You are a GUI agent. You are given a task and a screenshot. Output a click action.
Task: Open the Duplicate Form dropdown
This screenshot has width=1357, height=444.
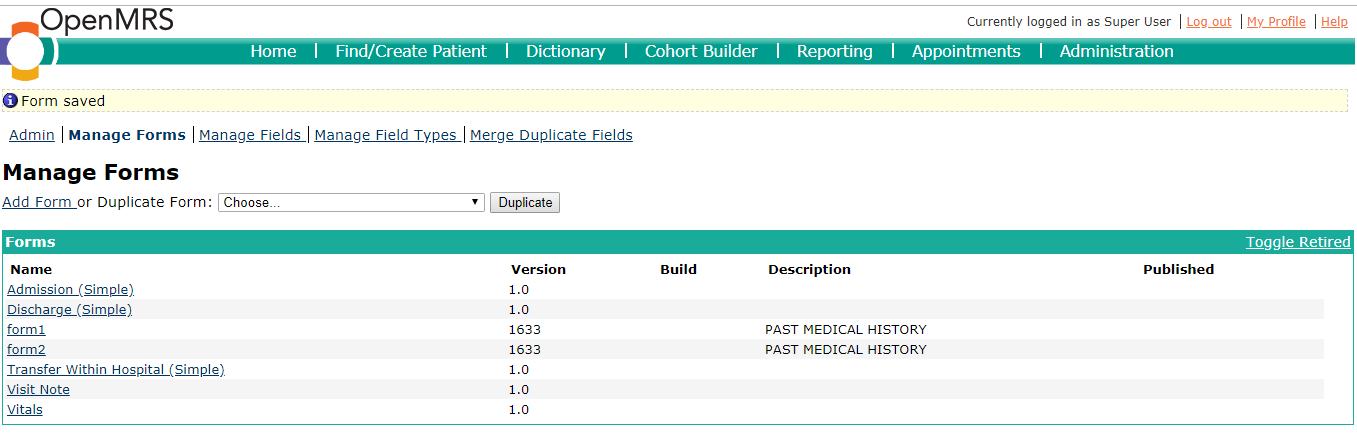(x=351, y=202)
